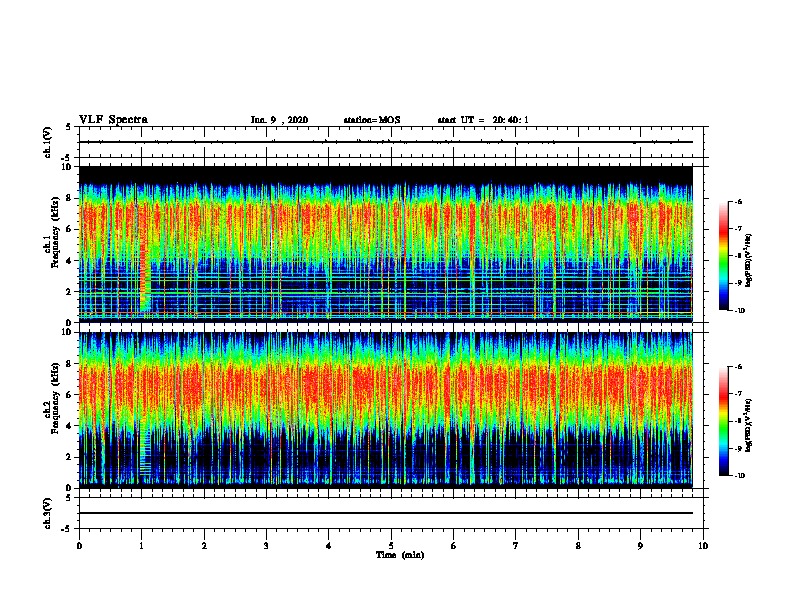Select the "Jan. 9, 2020" date text
Viewport: 792px width, 612px height.
pyautogui.click(x=279, y=120)
